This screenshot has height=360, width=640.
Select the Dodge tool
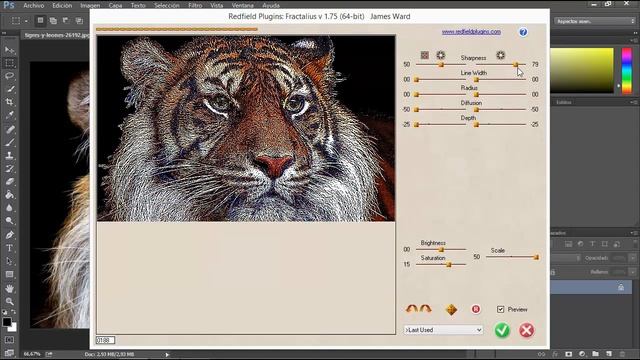tap(9, 221)
